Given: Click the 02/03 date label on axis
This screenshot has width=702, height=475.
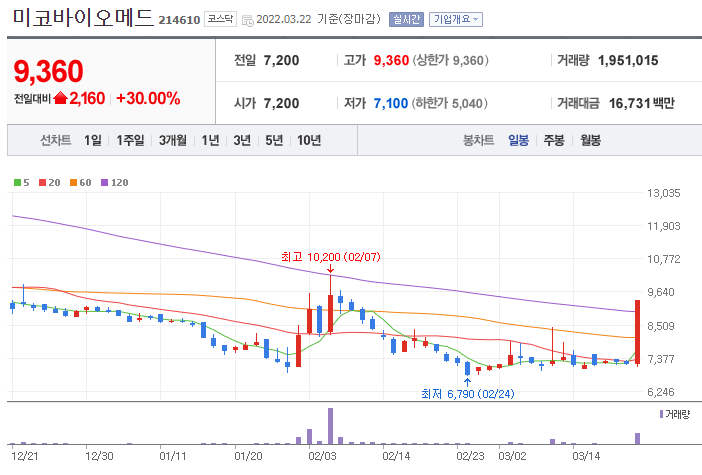Looking at the screenshot, I should [x=322, y=456].
